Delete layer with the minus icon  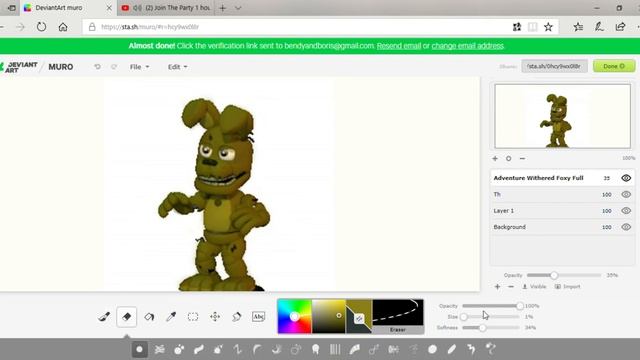click(511, 287)
